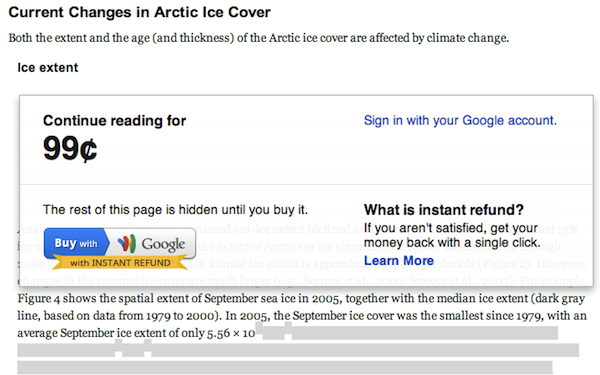The image size is (600, 375).
Task: Click the money back with a single click text
Action: (x=452, y=243)
